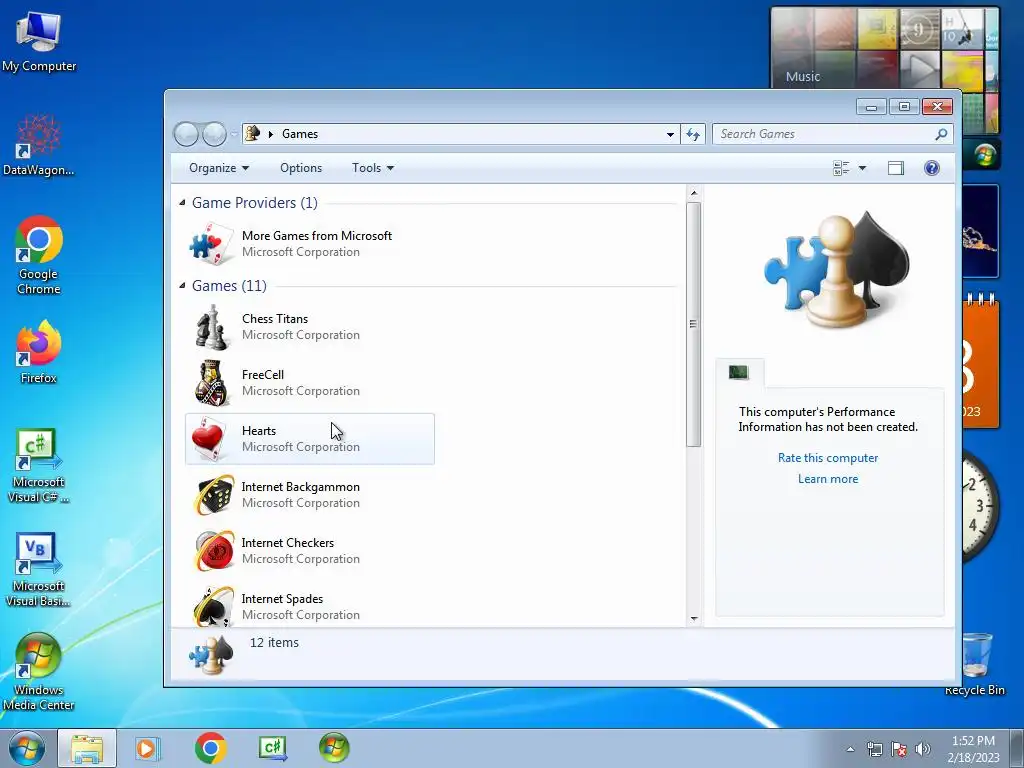Click the Games folder icon in address bar
The image size is (1024, 768).
click(x=252, y=133)
